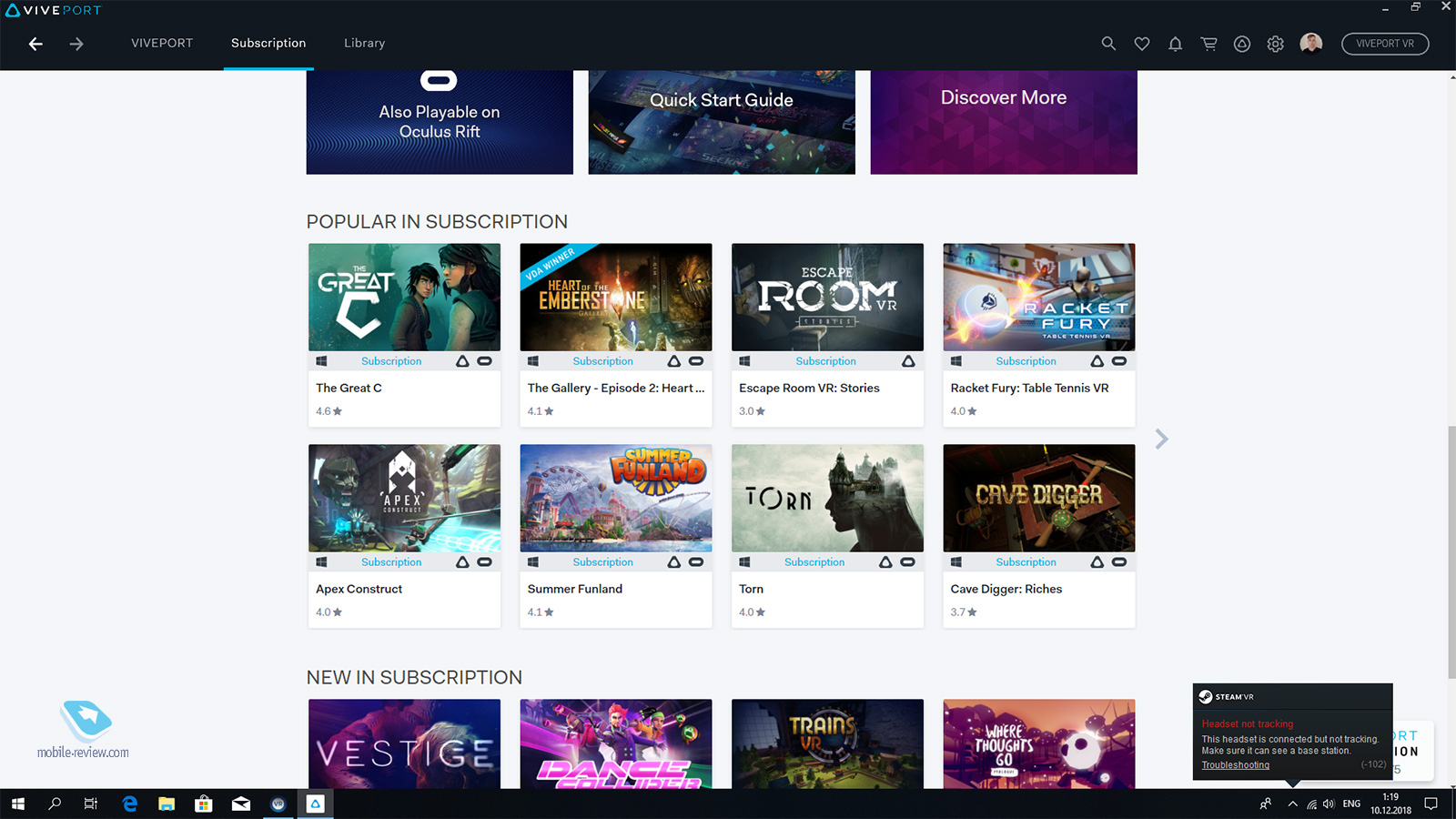The width and height of the screenshot is (1456, 819).
Task: Click the Vive icon on Apex Construct
Action: (x=462, y=562)
